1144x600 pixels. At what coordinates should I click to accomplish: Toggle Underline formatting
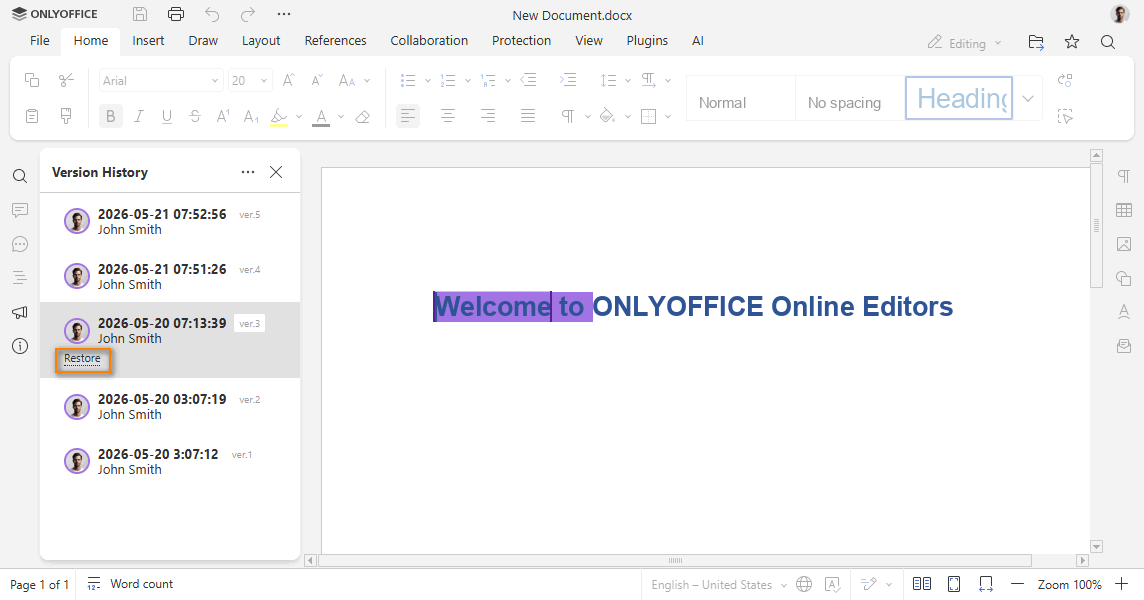(167, 116)
